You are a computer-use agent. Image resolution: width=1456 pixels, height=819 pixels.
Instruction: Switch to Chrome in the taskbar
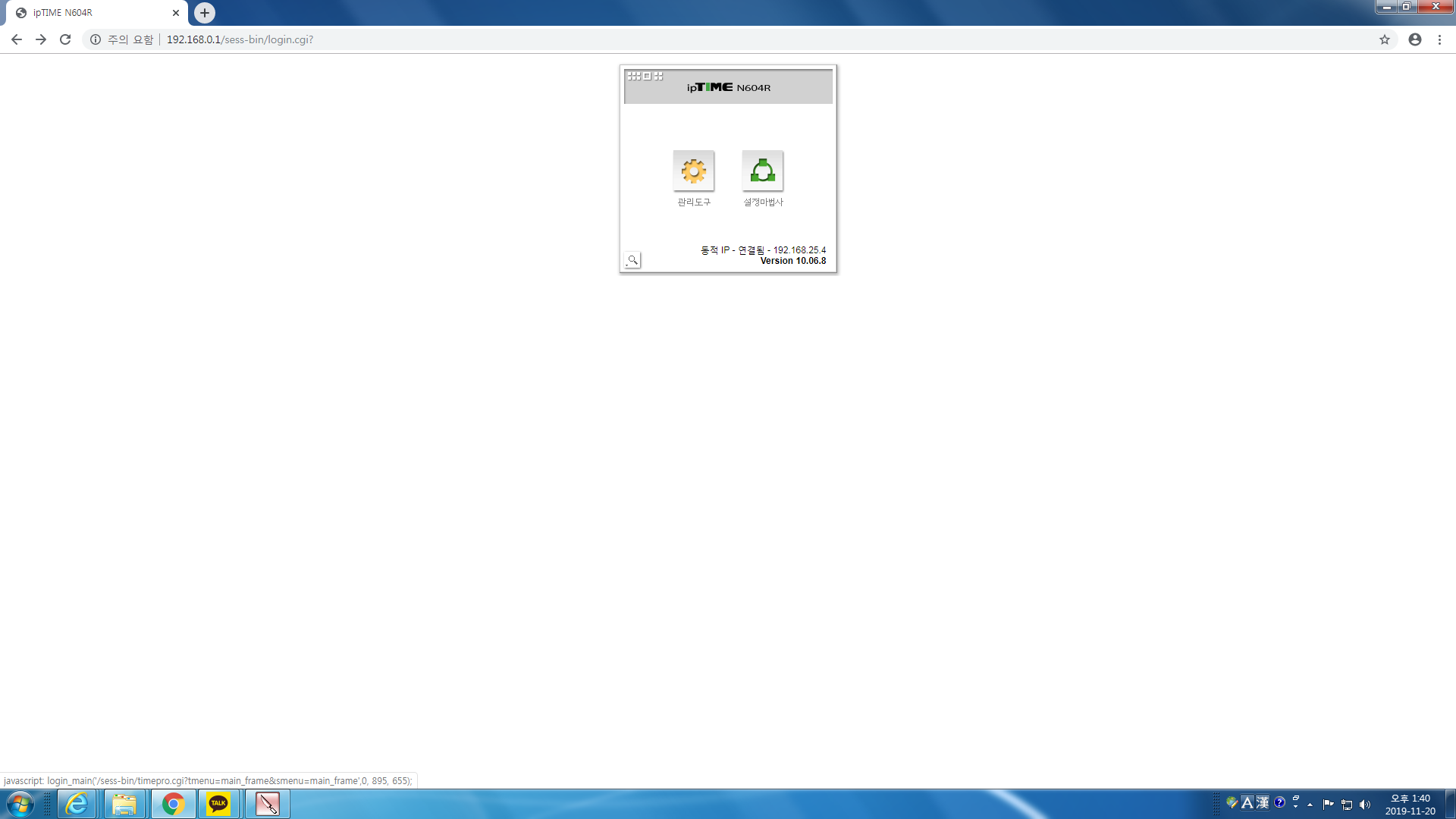point(173,804)
